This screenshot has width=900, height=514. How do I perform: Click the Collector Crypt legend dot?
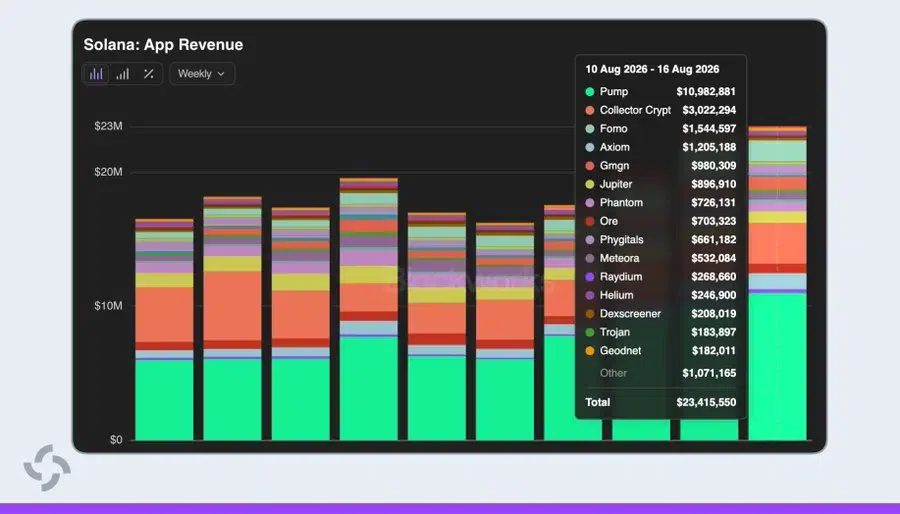[589, 110]
